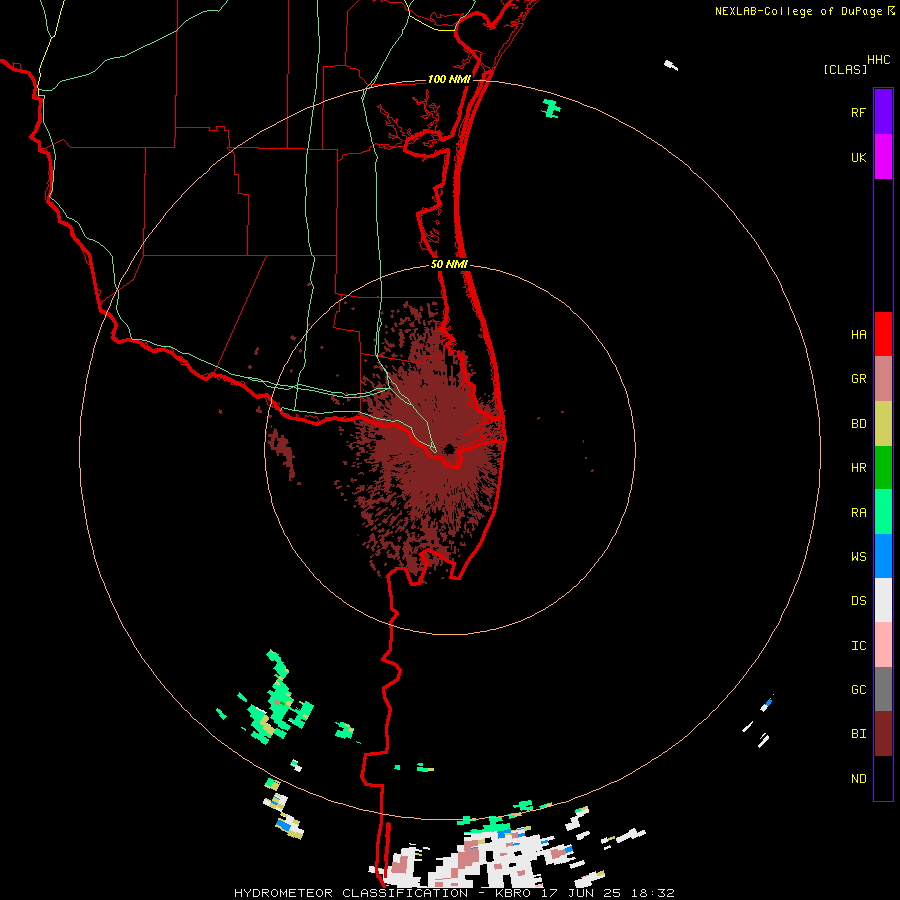
Task: Click the GC legend label
Action: [858, 689]
